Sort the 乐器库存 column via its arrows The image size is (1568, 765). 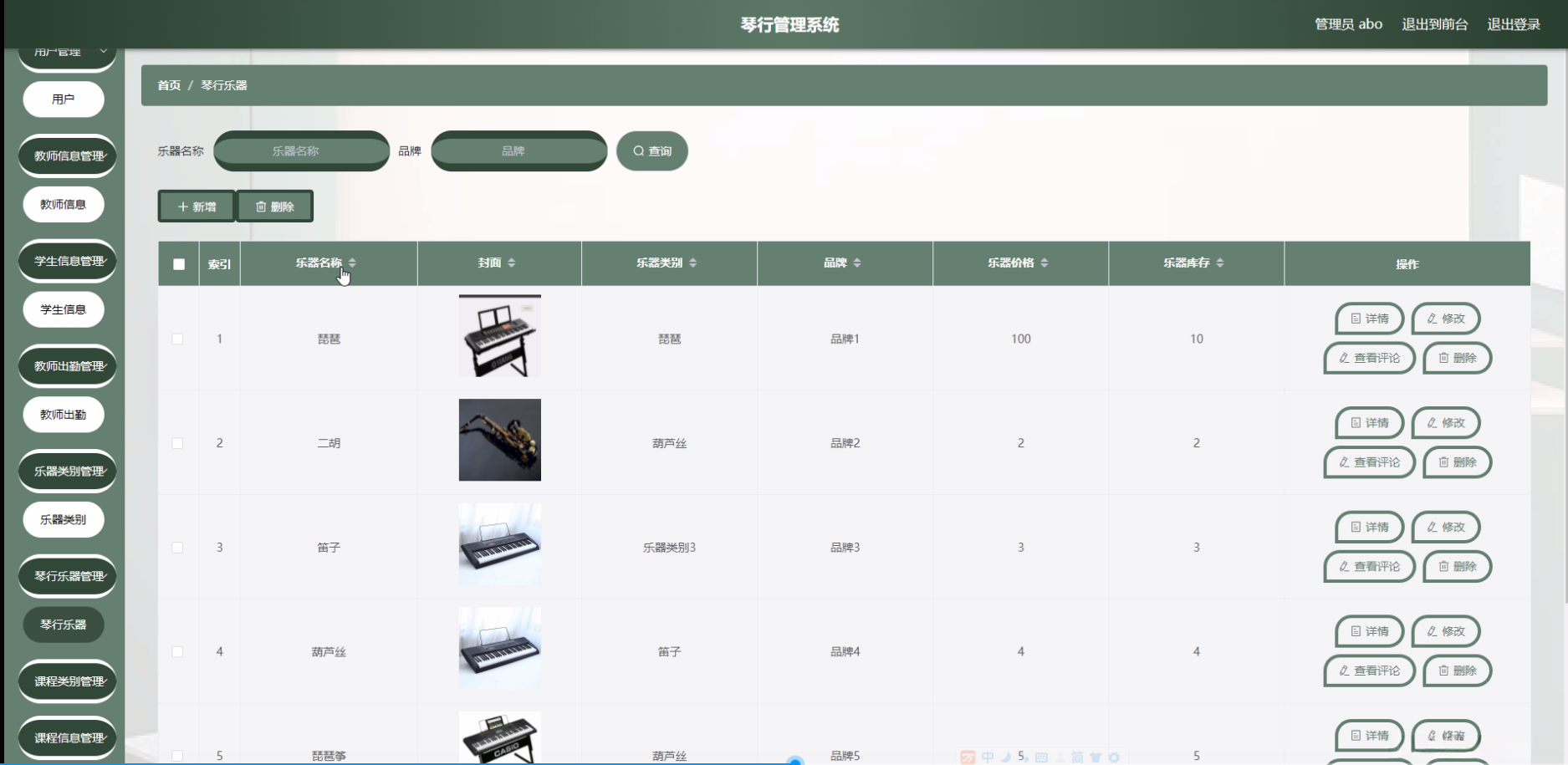pyautogui.click(x=1219, y=263)
